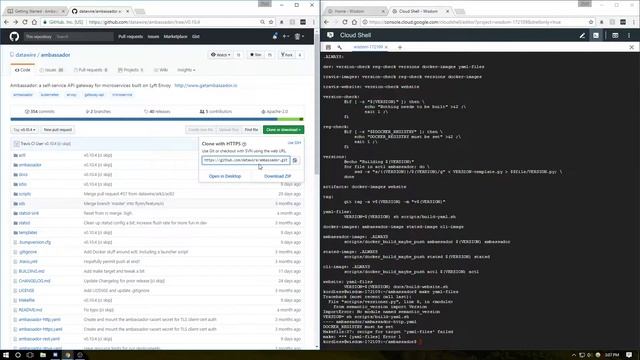Open Gist in GitHub header

[x=196, y=37]
